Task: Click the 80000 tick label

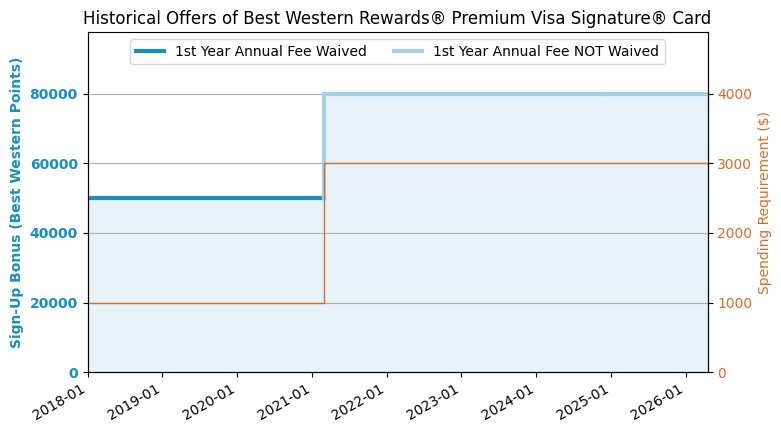Action: (x=58, y=94)
